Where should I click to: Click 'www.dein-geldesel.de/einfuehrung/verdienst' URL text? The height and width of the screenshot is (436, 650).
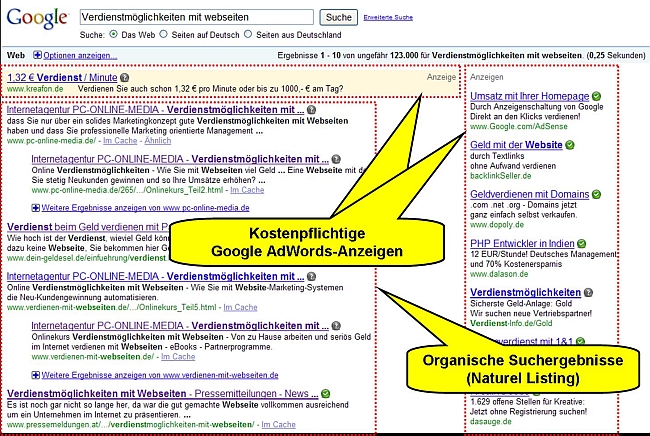pyautogui.click(x=87, y=258)
